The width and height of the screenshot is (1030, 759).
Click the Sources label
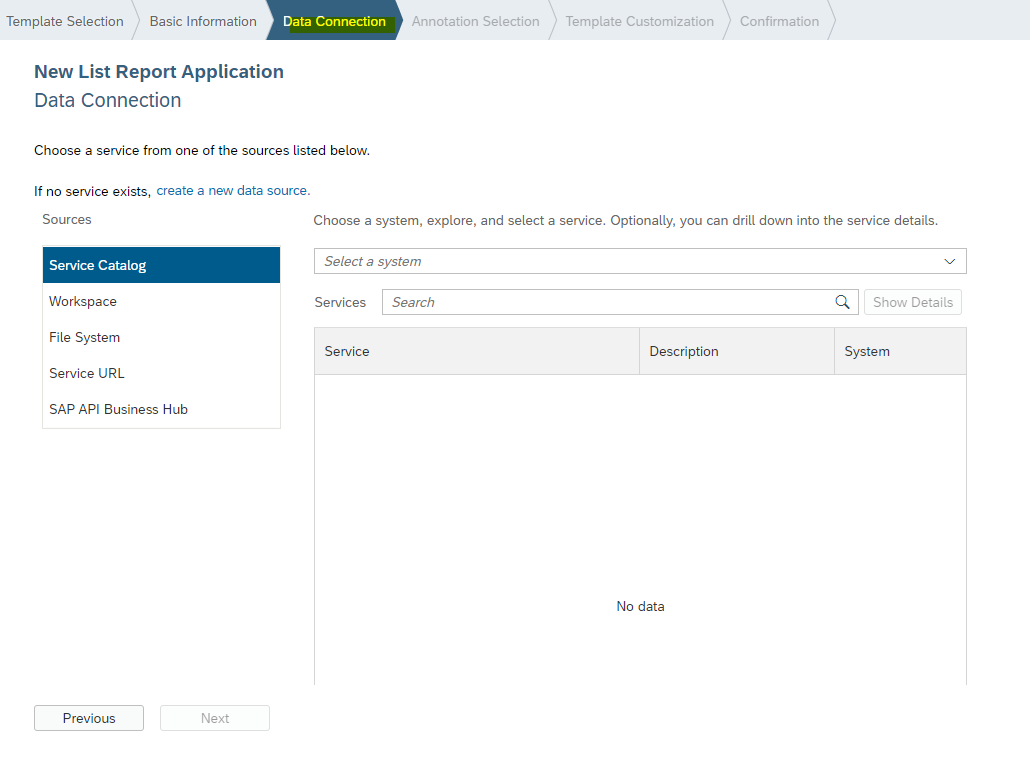click(67, 219)
